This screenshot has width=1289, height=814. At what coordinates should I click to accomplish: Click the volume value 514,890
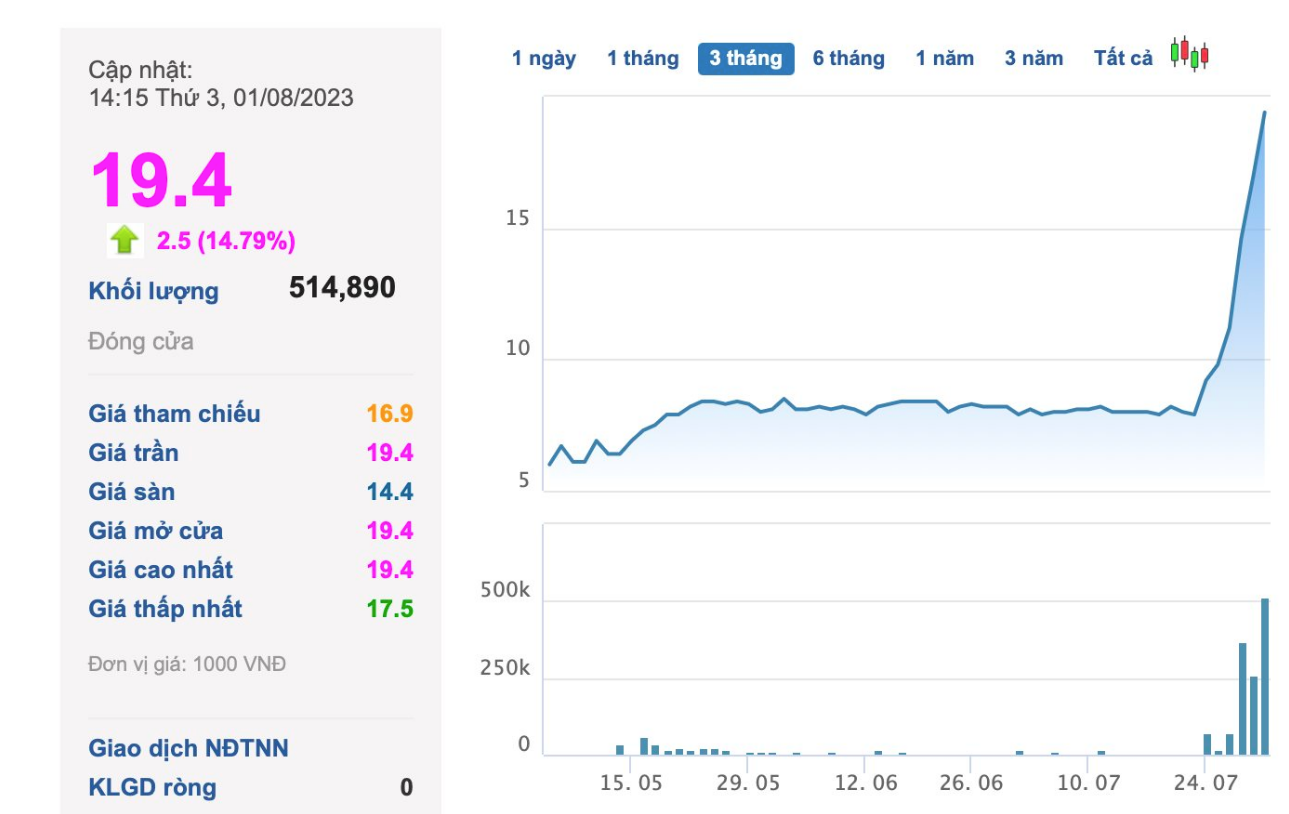[x=342, y=288]
